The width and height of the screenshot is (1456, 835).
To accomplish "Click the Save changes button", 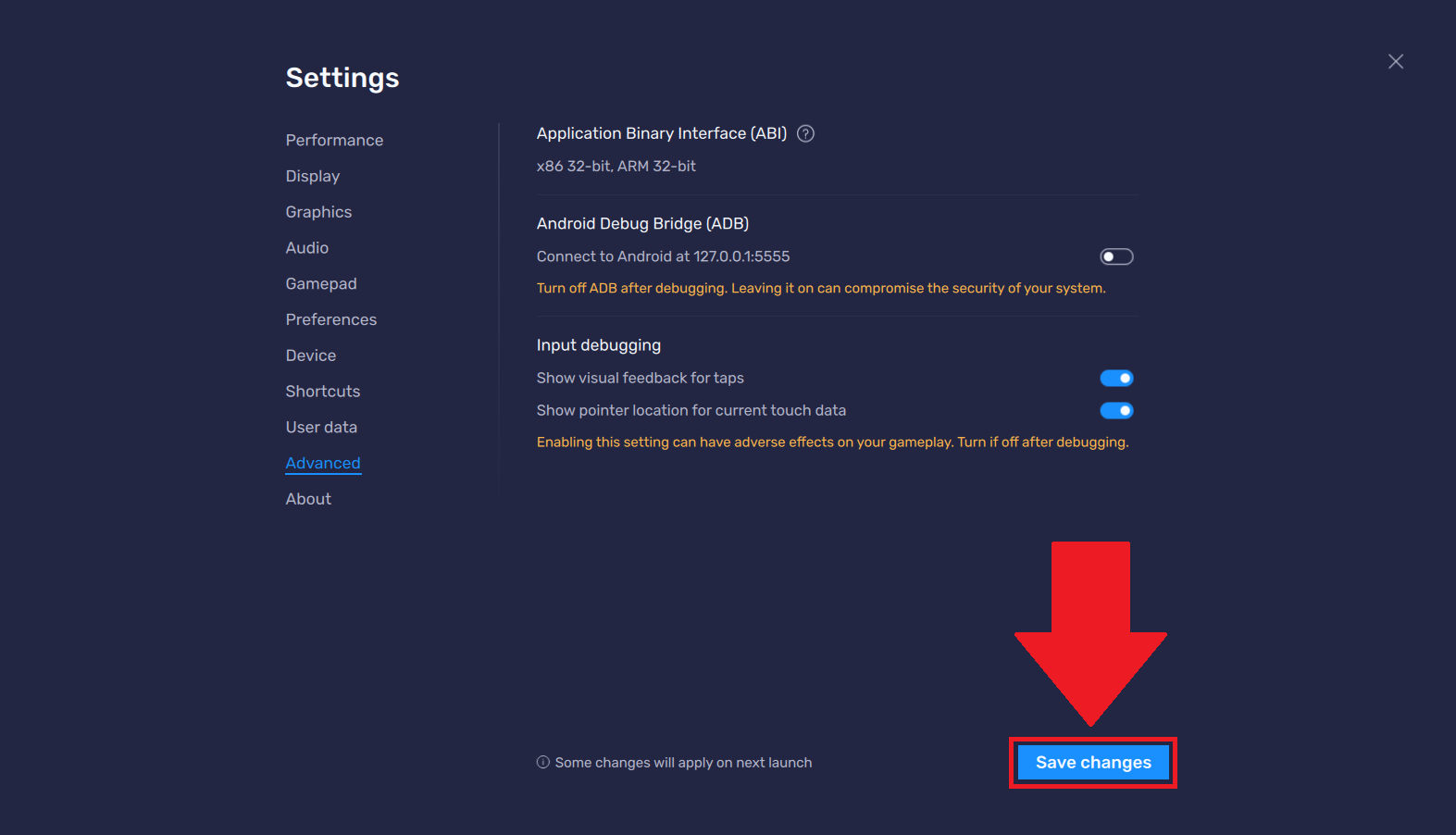I will click(x=1093, y=763).
